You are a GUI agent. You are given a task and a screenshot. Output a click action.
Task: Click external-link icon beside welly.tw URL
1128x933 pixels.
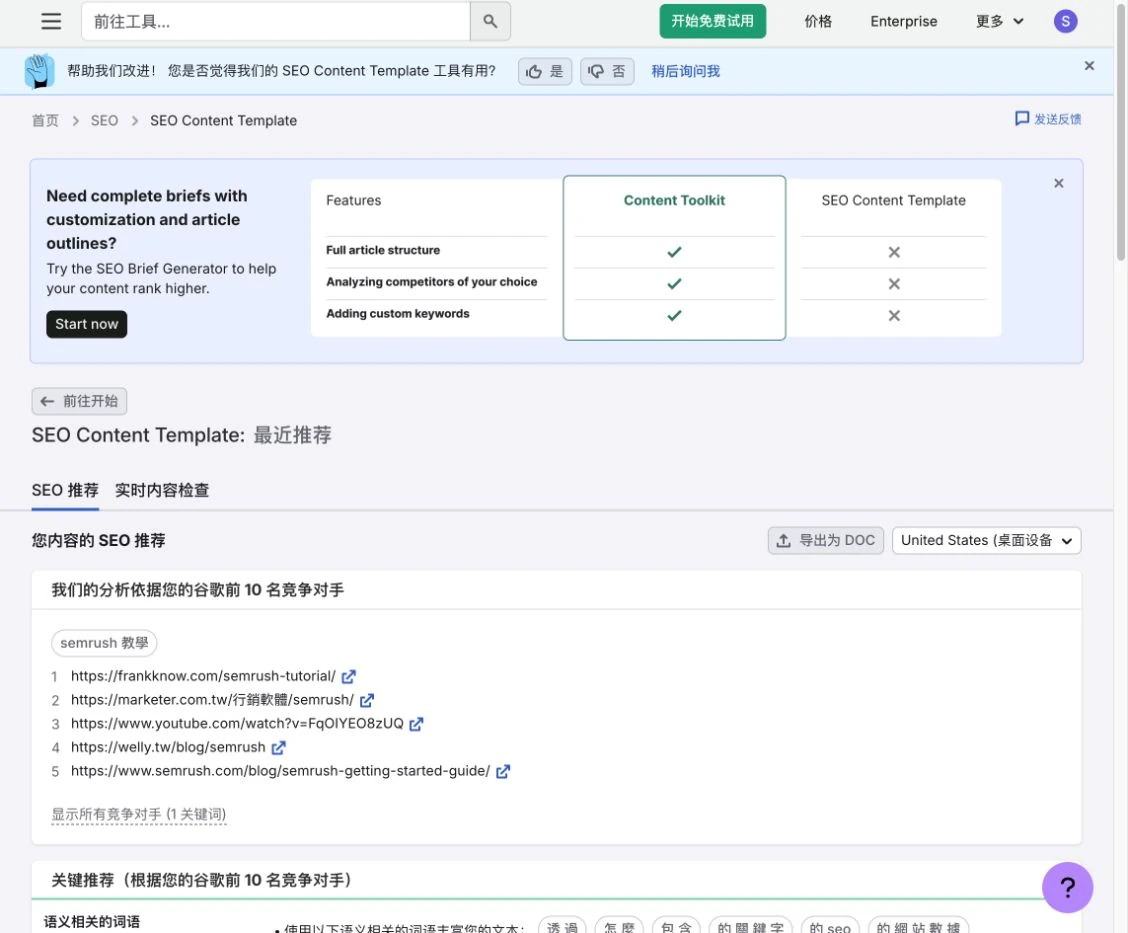278,747
